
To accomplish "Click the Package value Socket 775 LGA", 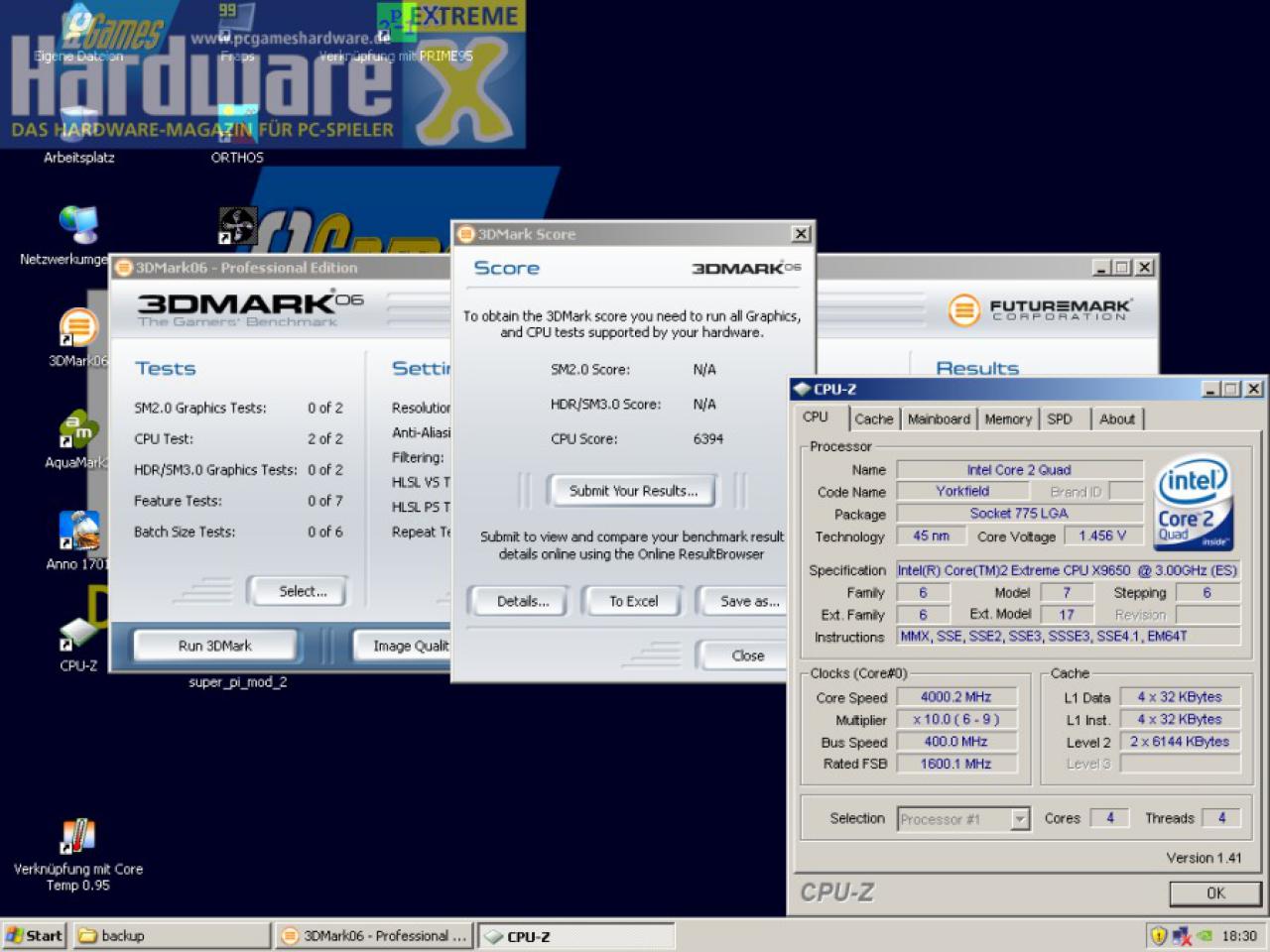I will [1019, 514].
